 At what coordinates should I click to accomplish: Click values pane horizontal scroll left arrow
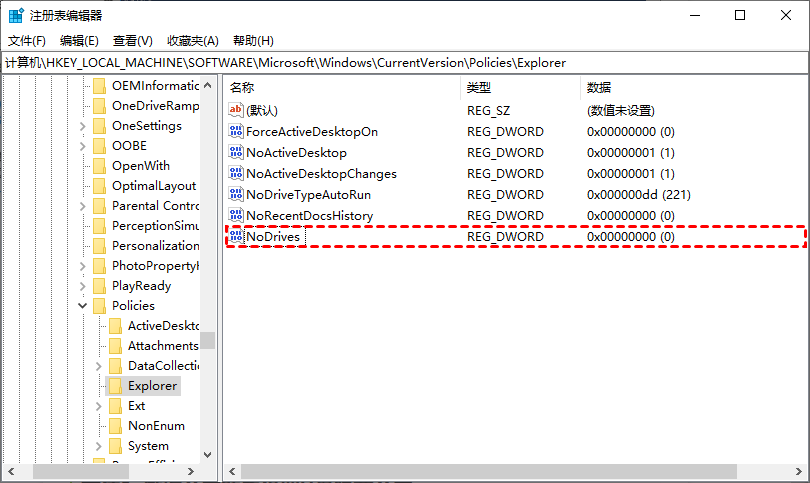(232, 471)
